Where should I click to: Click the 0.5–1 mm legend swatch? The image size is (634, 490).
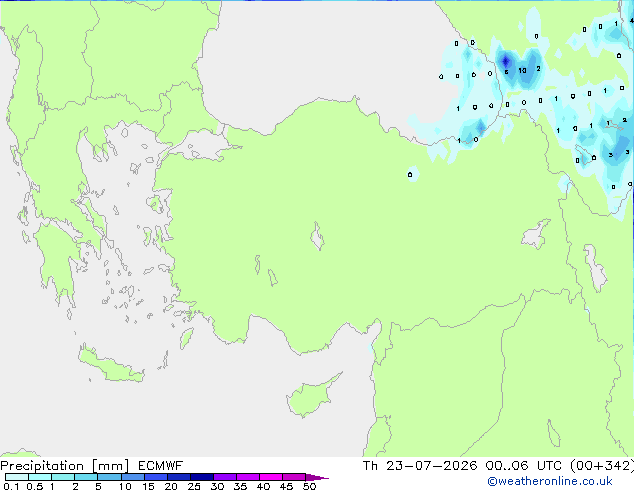click(40, 477)
